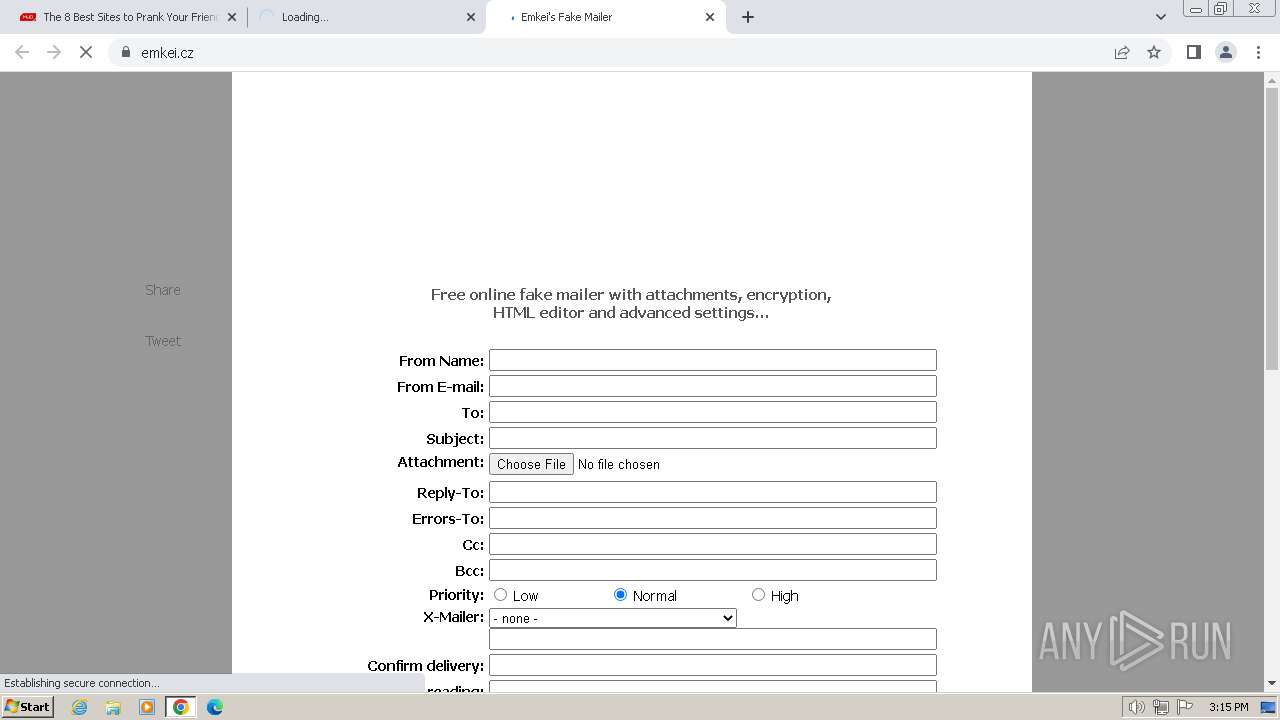This screenshot has height=720, width=1280.
Task: Open the browser side panel icon
Action: [x=1193, y=52]
